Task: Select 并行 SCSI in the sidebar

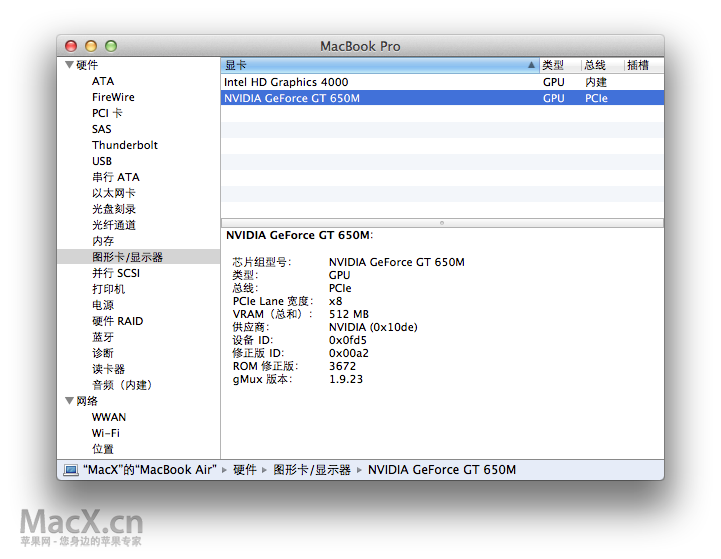Action: tap(116, 273)
